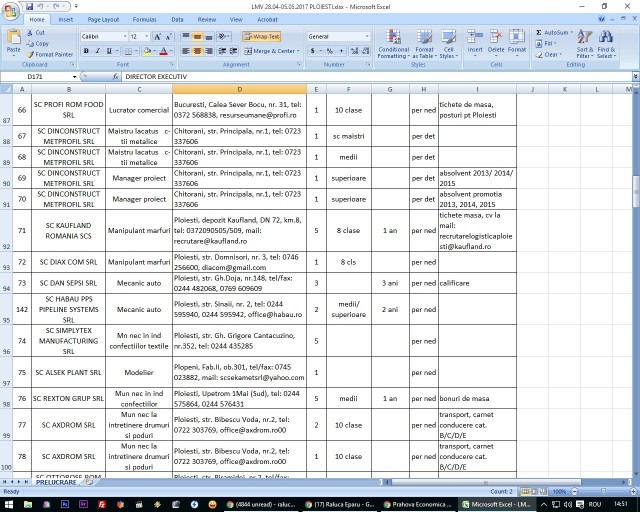Screen dimensions: 640x512
Task: Click Cut in the Clipboard group
Action: pos(36,33)
